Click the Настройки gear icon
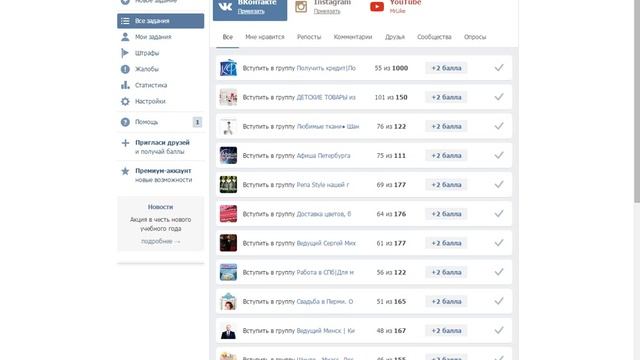The height and width of the screenshot is (360, 640). 125,101
